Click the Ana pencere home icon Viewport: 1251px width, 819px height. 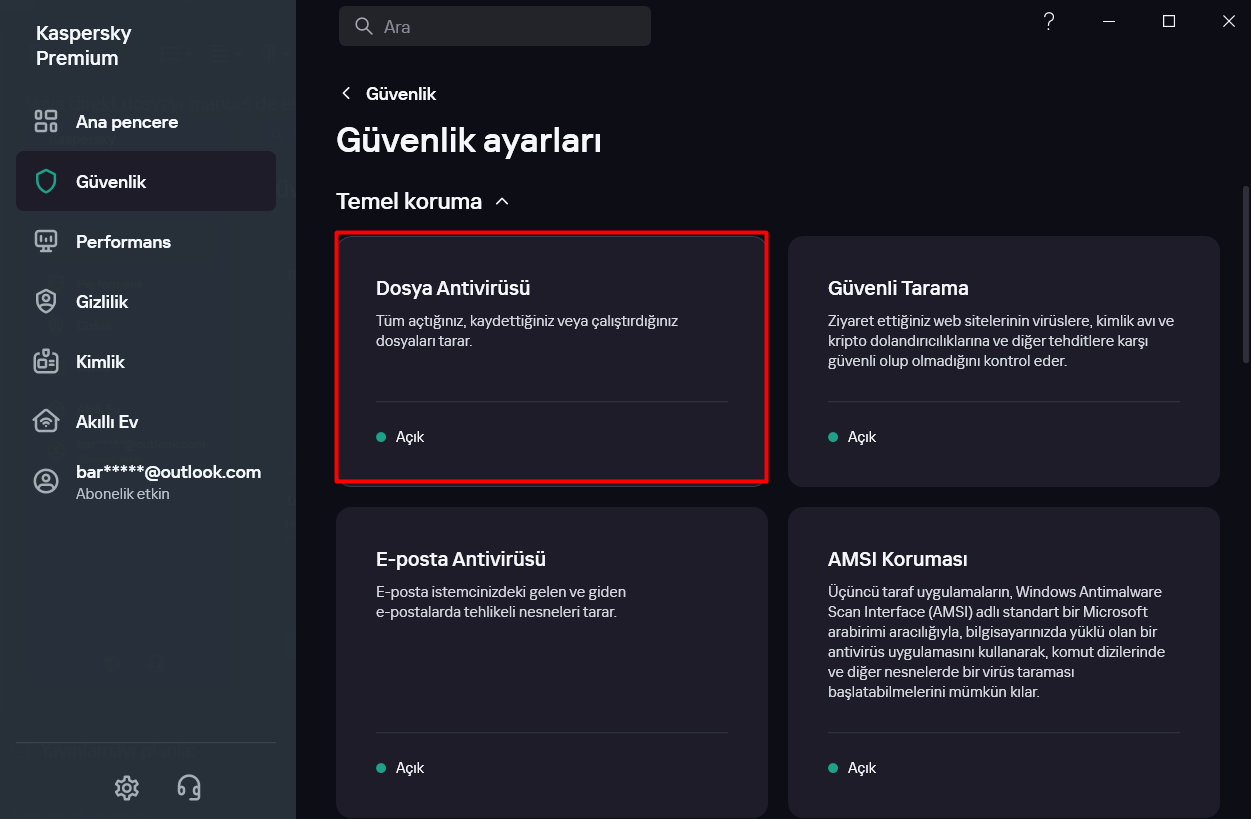(46, 122)
